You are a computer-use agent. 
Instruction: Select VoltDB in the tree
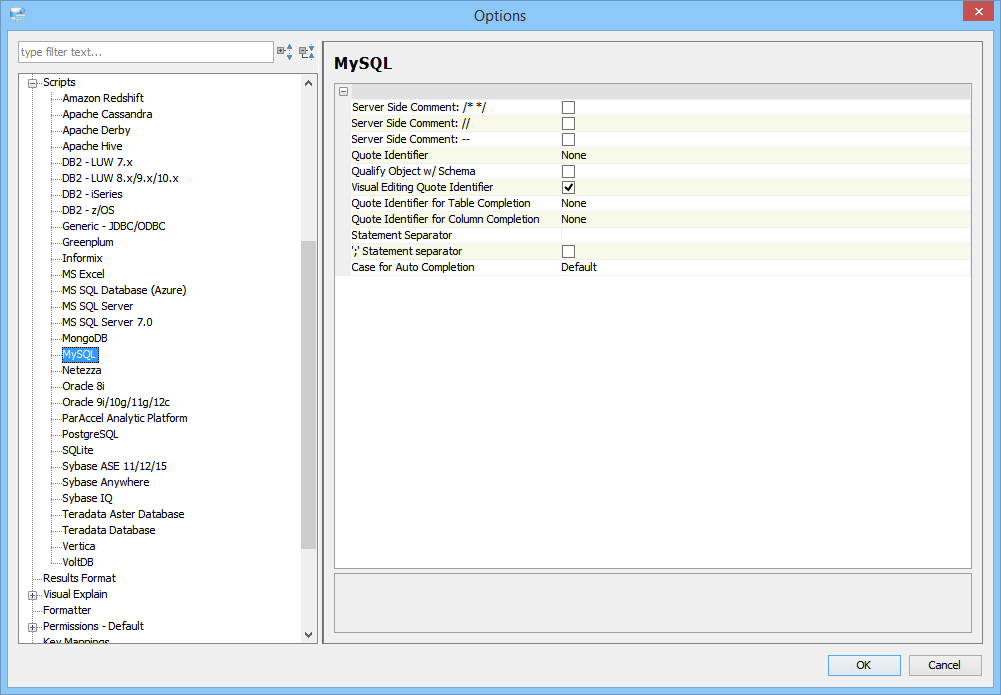78,561
